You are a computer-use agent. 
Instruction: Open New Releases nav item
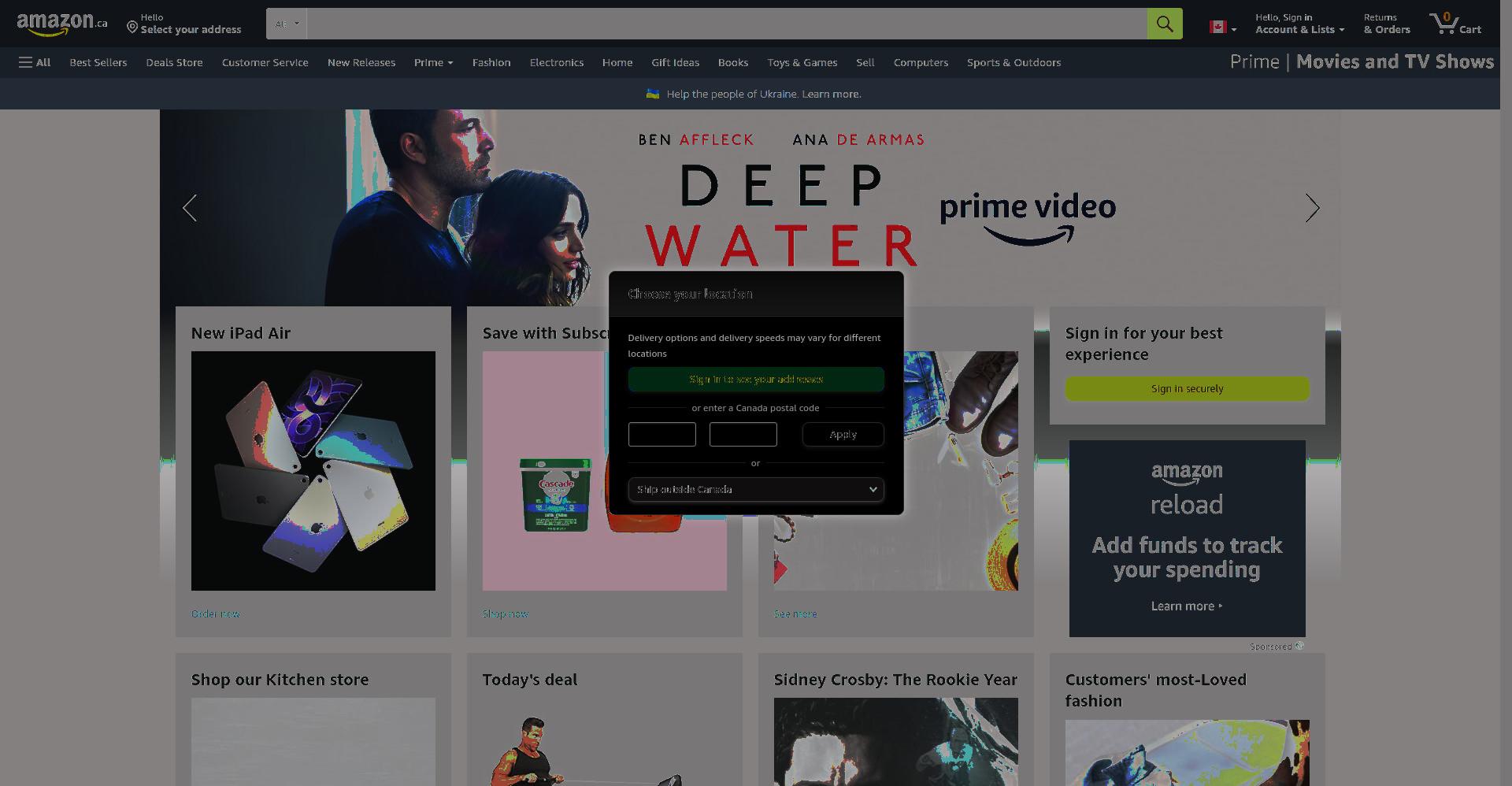coord(361,62)
